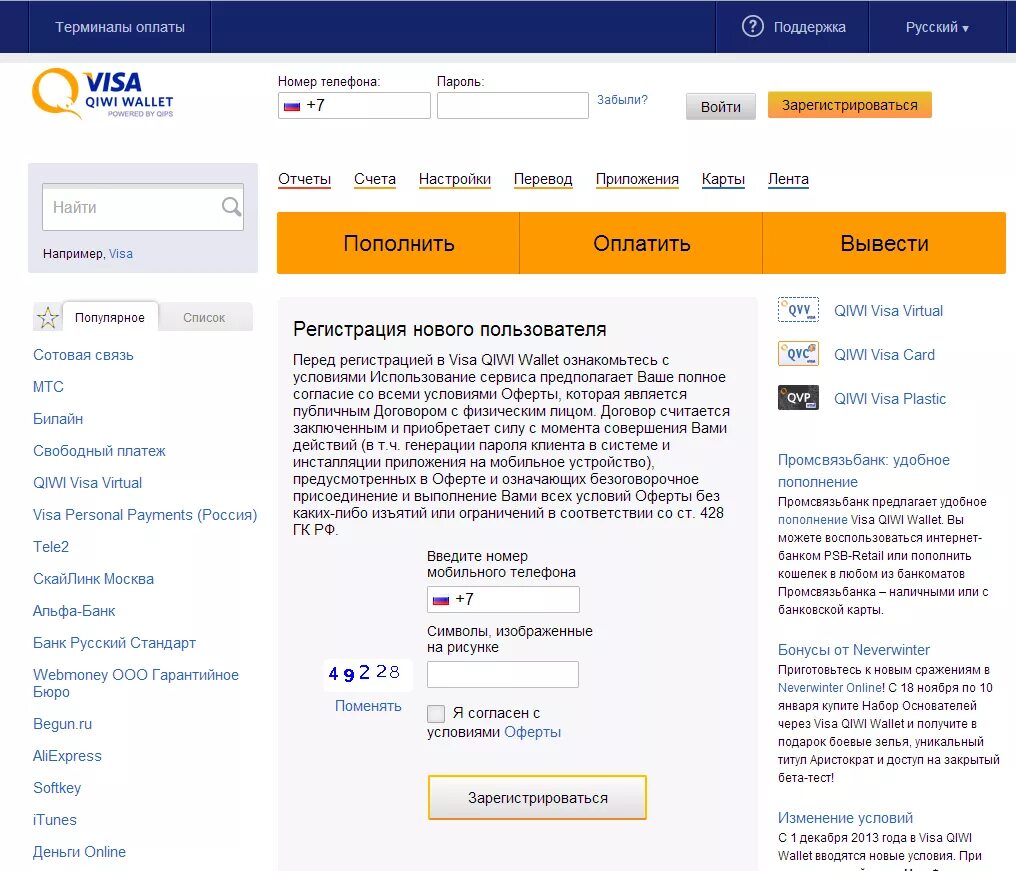This screenshot has width=1016, height=871.
Task: Open the Перевод menu item
Action: point(543,179)
